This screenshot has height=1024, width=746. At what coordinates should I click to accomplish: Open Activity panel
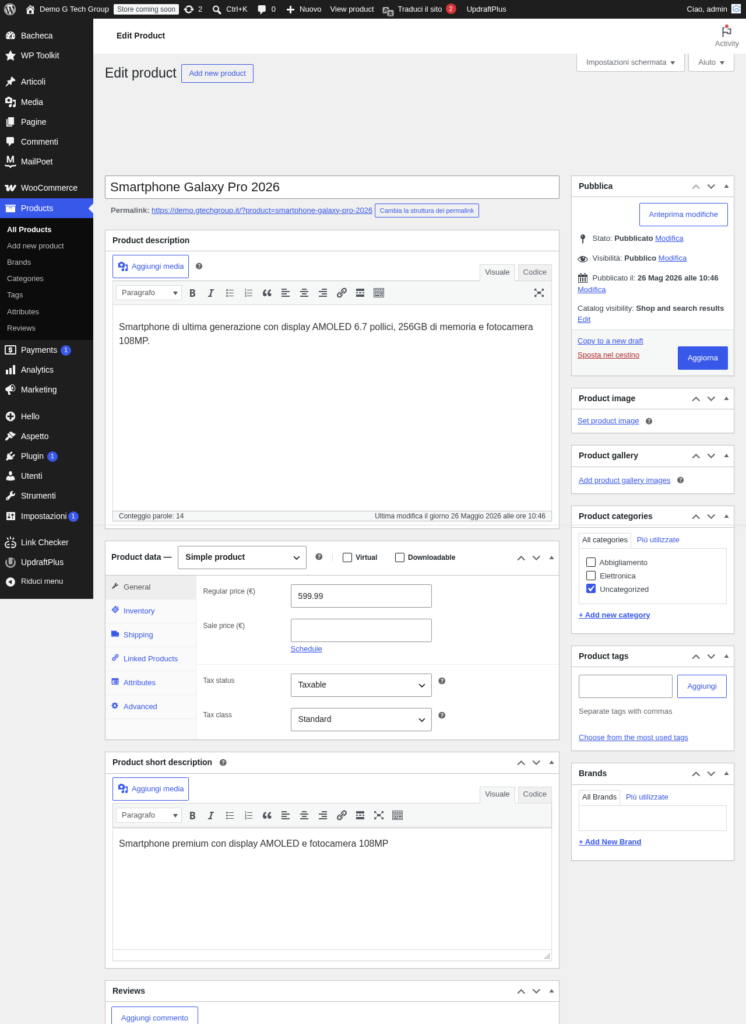click(726, 36)
